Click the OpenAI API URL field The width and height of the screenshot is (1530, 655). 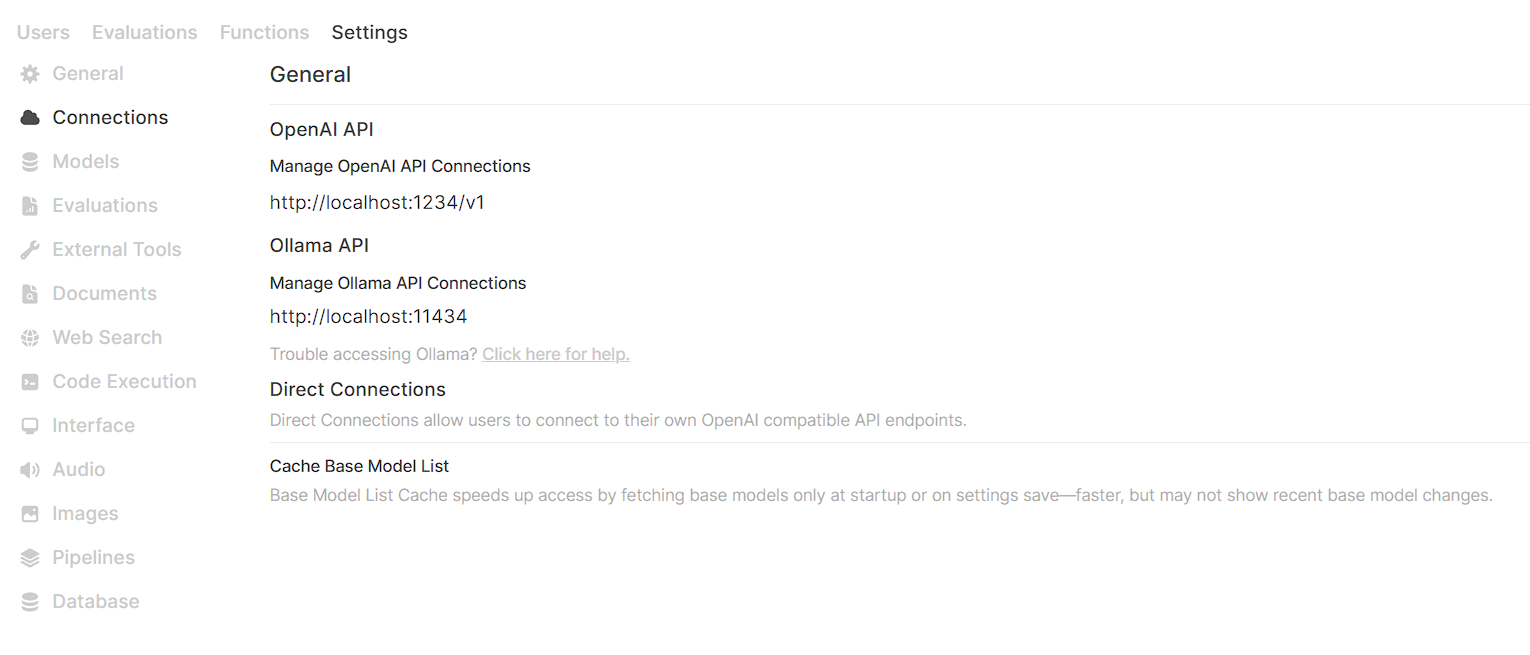(377, 203)
